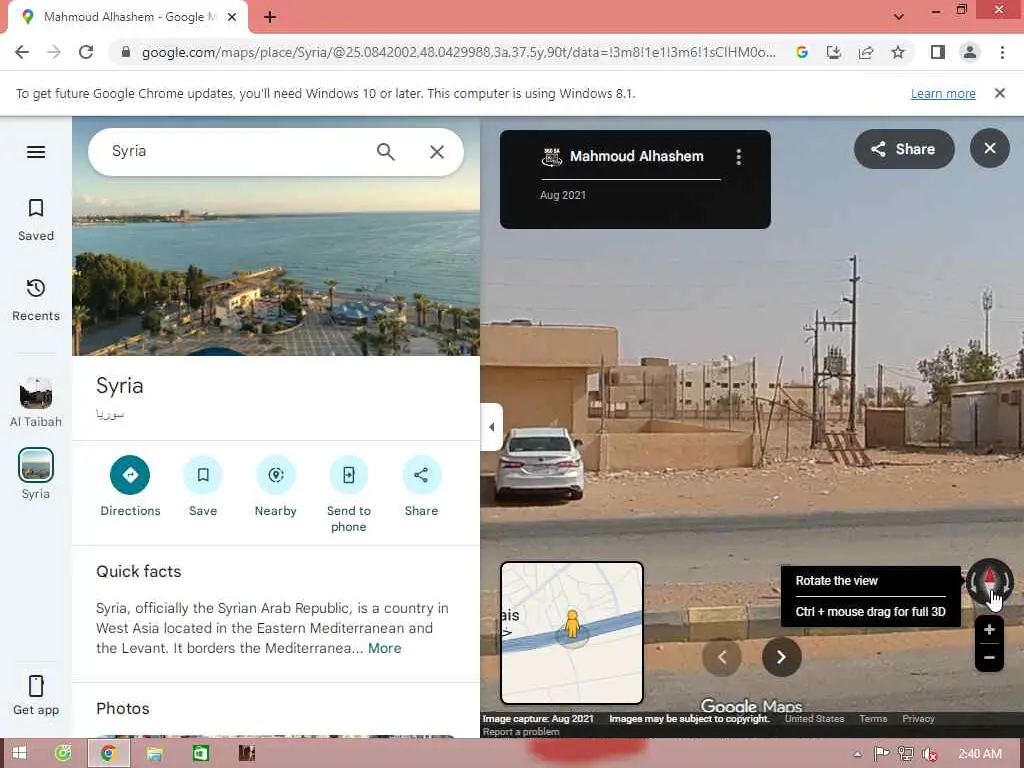
Task: Zoom in the Street View image
Action: pos(989,630)
